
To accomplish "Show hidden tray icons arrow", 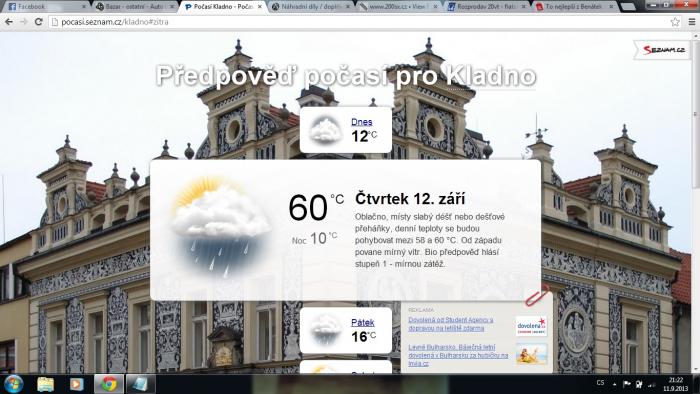I will (x=614, y=384).
